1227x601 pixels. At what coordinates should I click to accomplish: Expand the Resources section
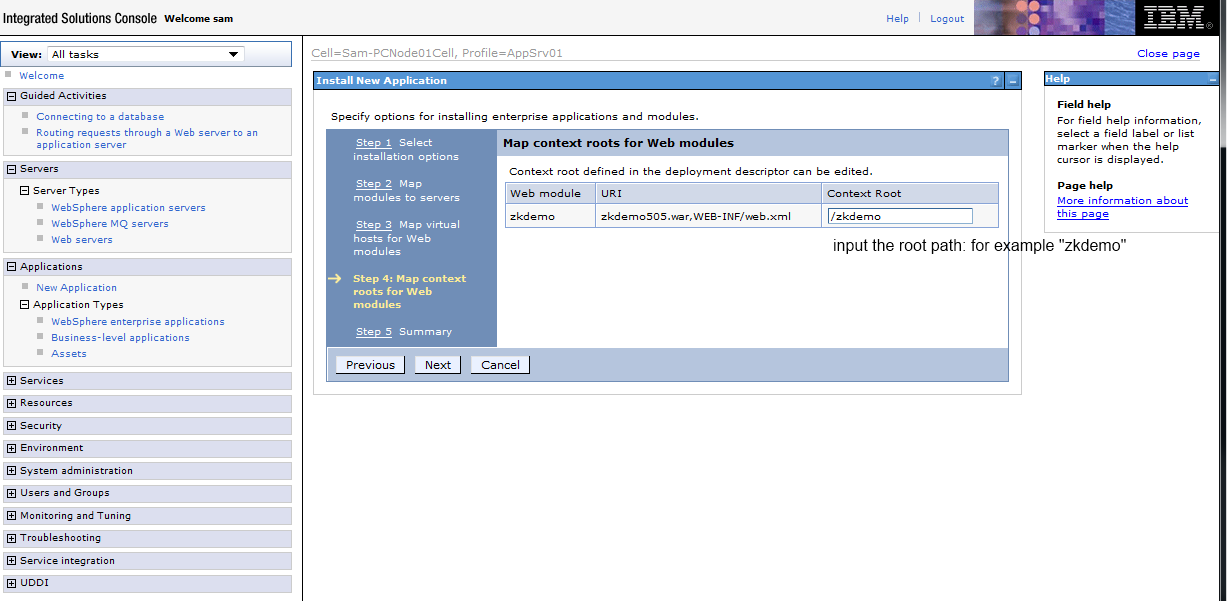[12, 403]
